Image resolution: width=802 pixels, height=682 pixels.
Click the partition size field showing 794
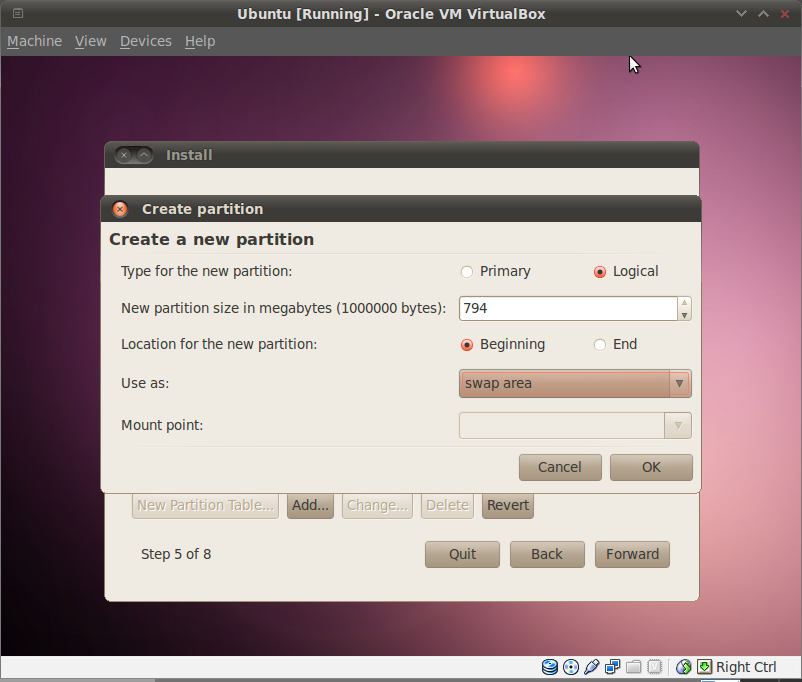pyautogui.click(x=568, y=309)
